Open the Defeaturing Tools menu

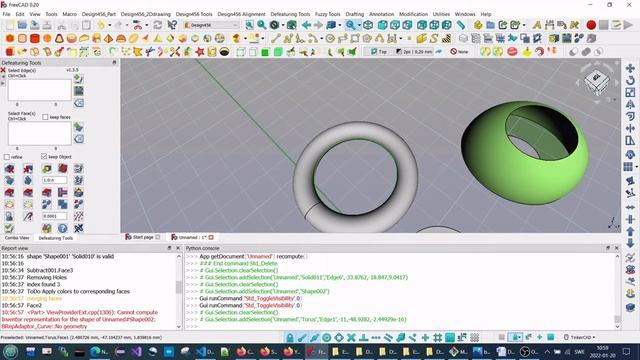pos(290,14)
